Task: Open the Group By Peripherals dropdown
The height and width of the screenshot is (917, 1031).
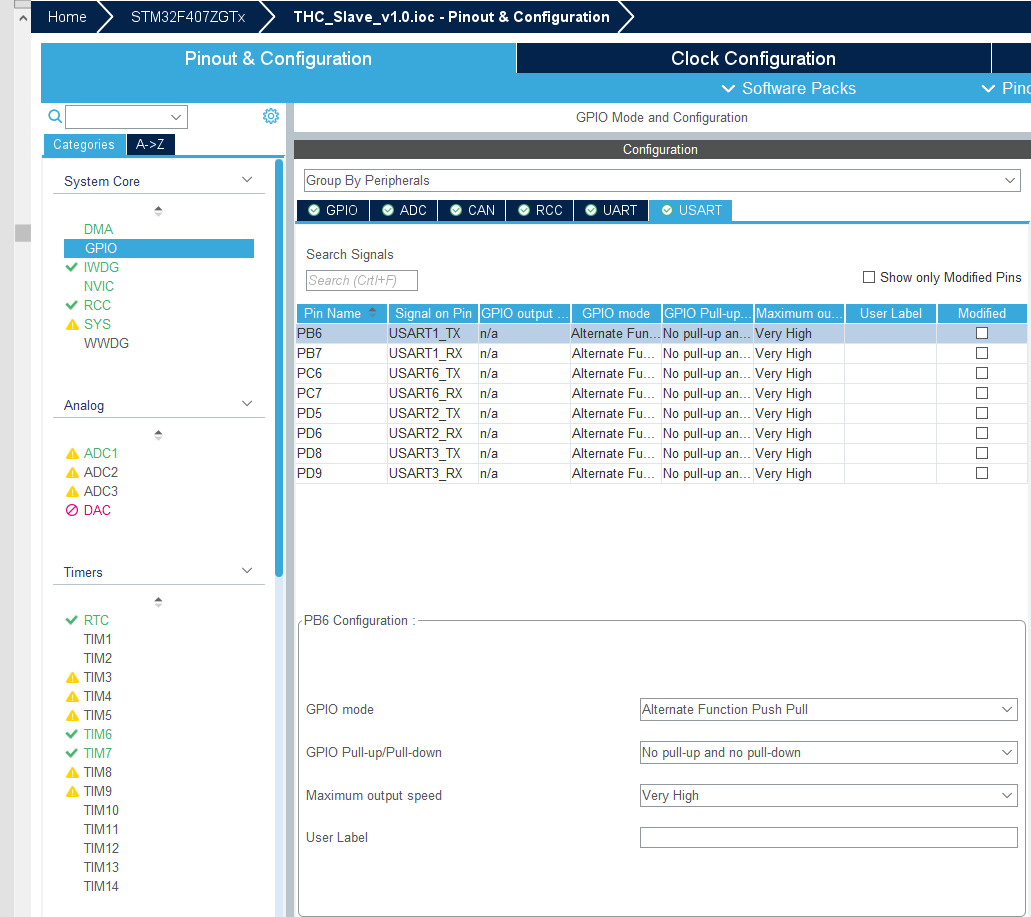Action: point(661,181)
